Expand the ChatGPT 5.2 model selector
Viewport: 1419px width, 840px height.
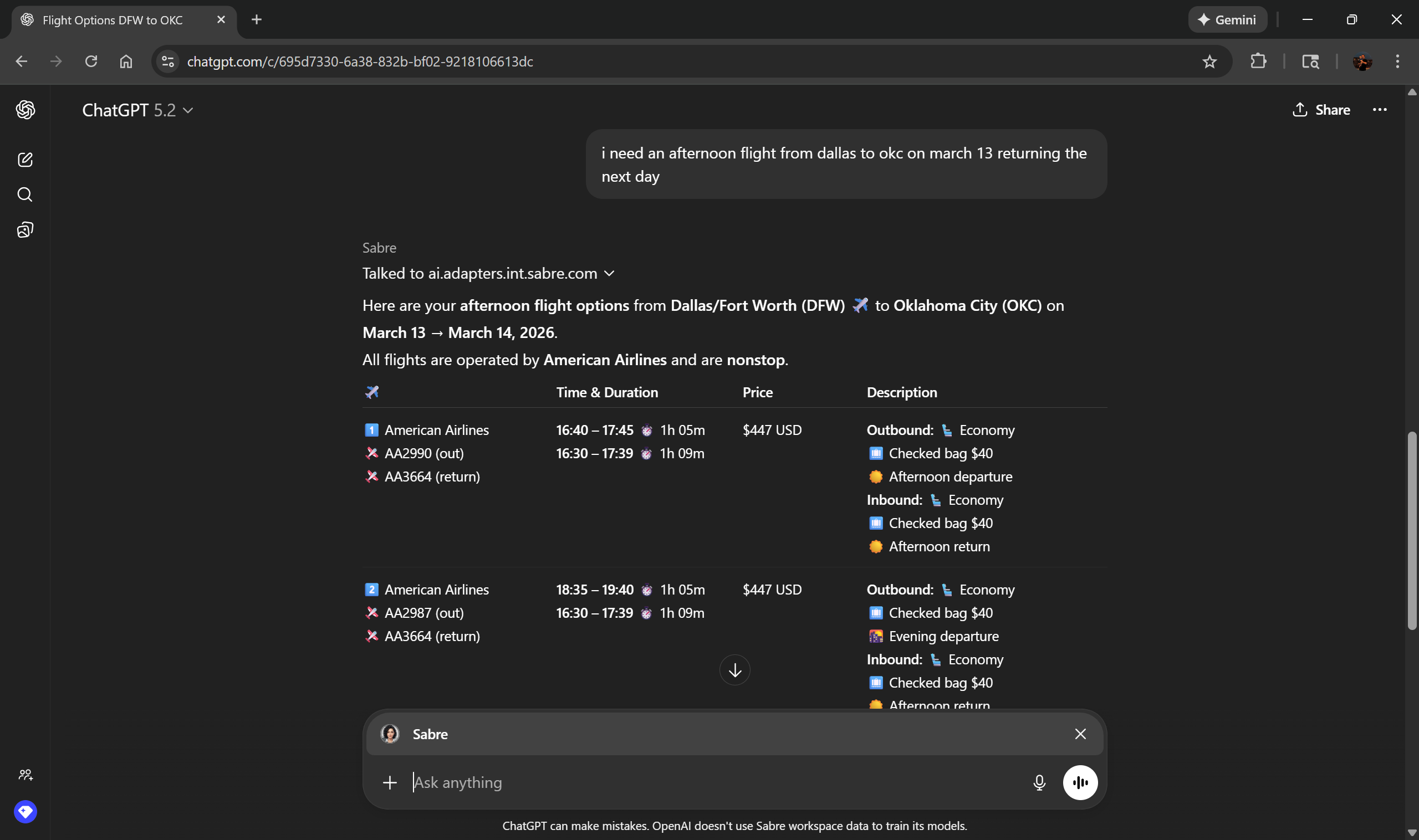click(137, 110)
